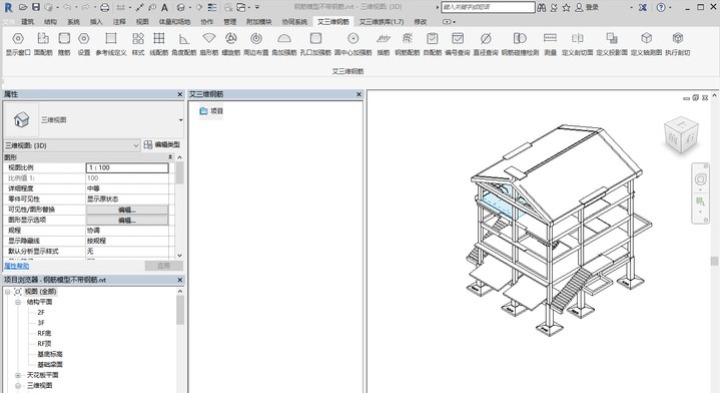
Task: Select the 测量 measure tool
Action: (550, 44)
